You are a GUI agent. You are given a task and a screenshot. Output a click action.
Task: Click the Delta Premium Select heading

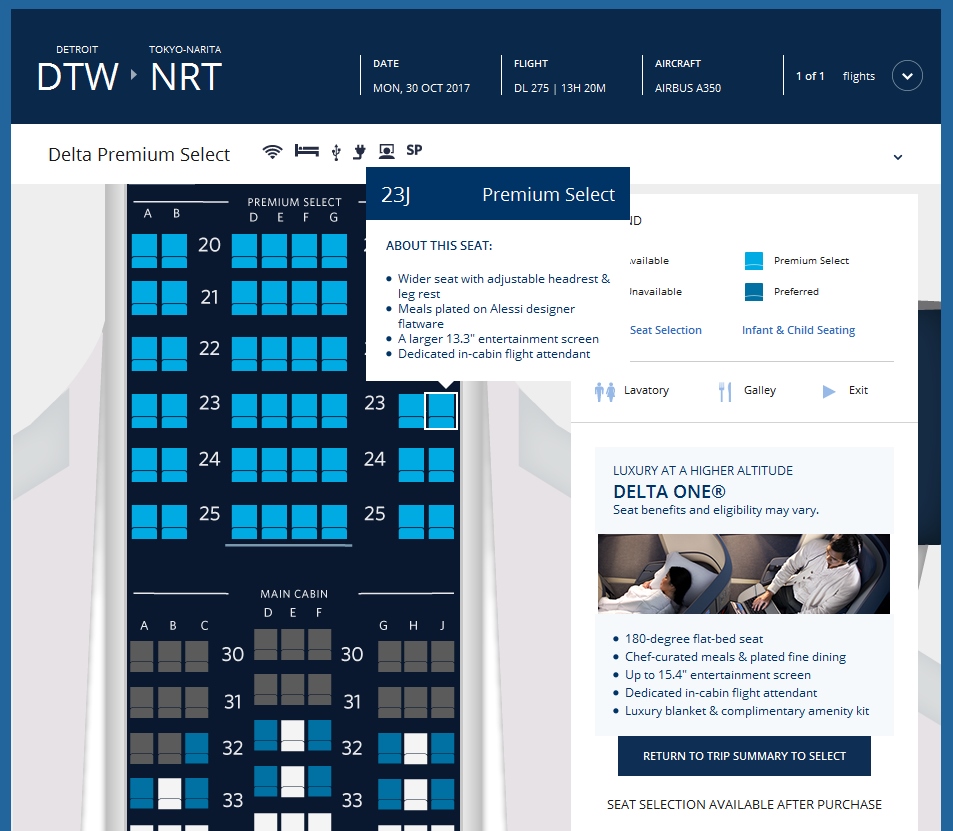(x=138, y=154)
